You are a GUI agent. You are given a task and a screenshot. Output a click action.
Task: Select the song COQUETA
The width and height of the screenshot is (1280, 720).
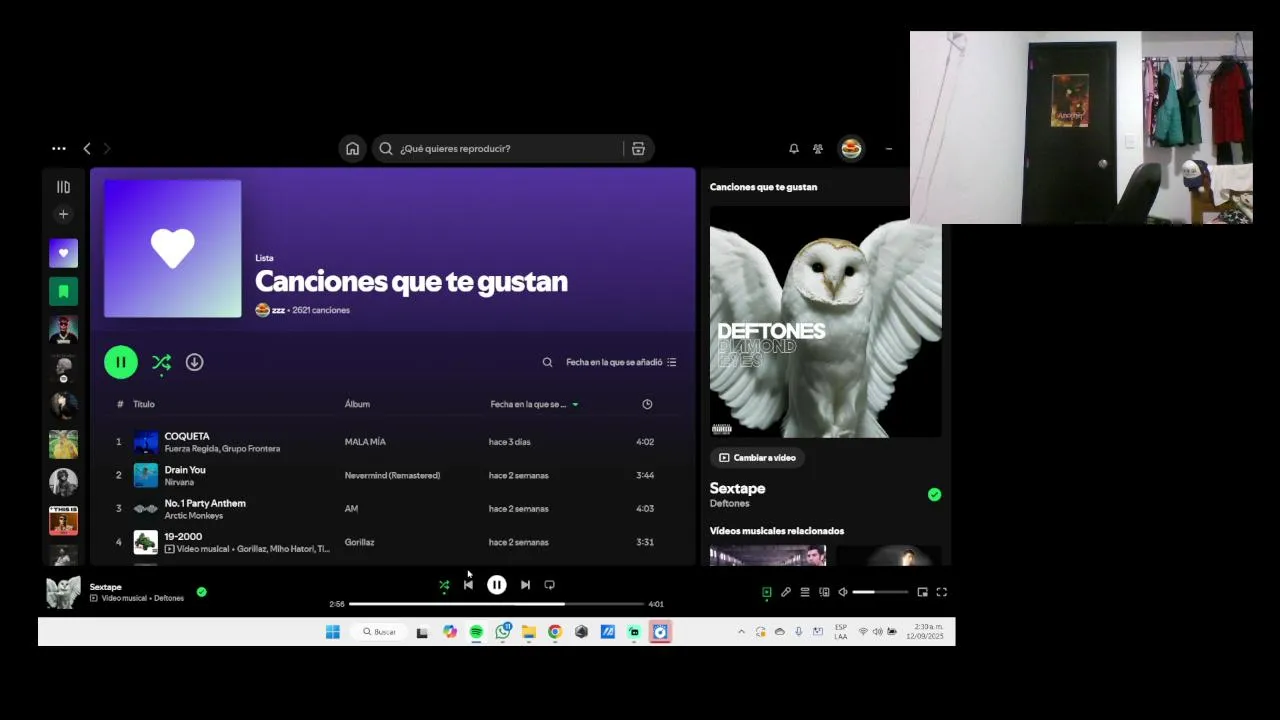(x=187, y=436)
